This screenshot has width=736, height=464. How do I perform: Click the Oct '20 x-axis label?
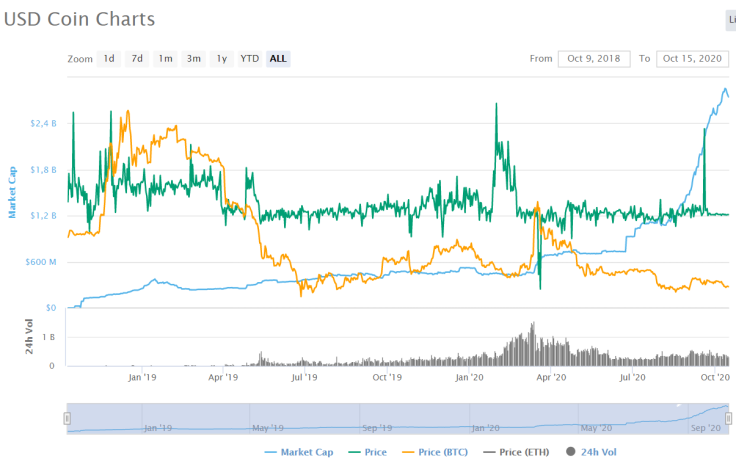coord(715,377)
